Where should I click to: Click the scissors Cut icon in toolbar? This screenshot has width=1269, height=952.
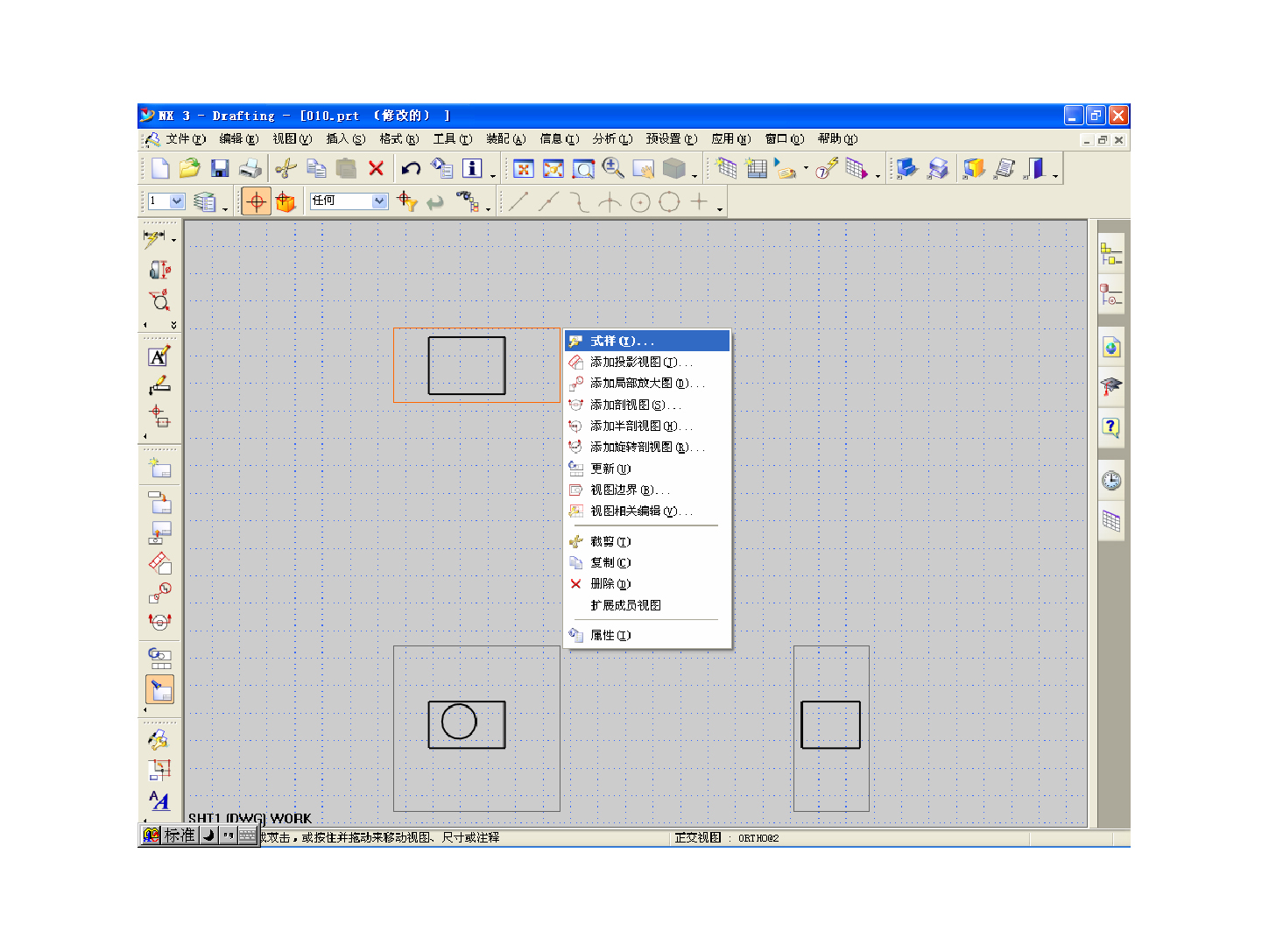286,168
